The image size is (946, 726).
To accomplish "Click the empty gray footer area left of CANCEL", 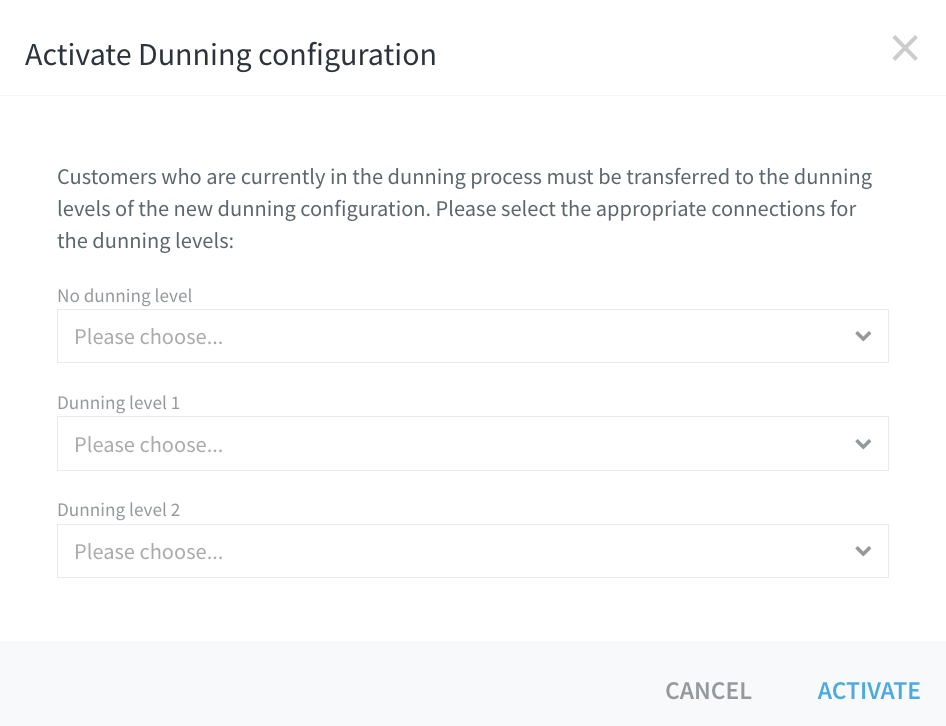I will click(326, 684).
